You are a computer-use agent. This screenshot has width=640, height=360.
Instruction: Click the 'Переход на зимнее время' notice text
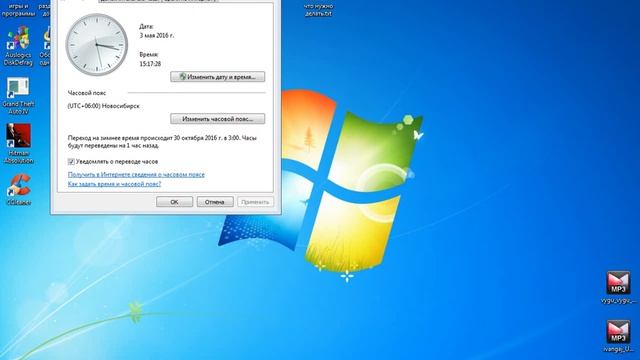click(x=162, y=142)
